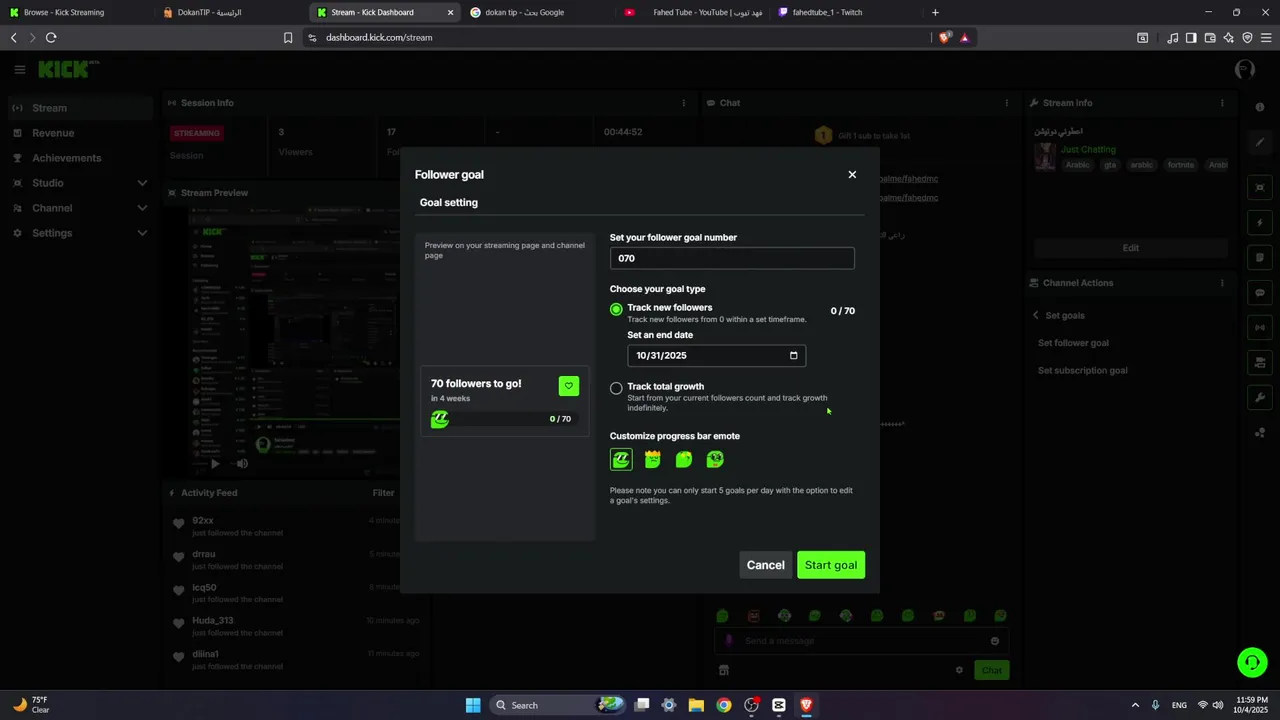The width and height of the screenshot is (1280, 720).
Task: Click the Just Chatting category link
Action: [x=1088, y=149]
